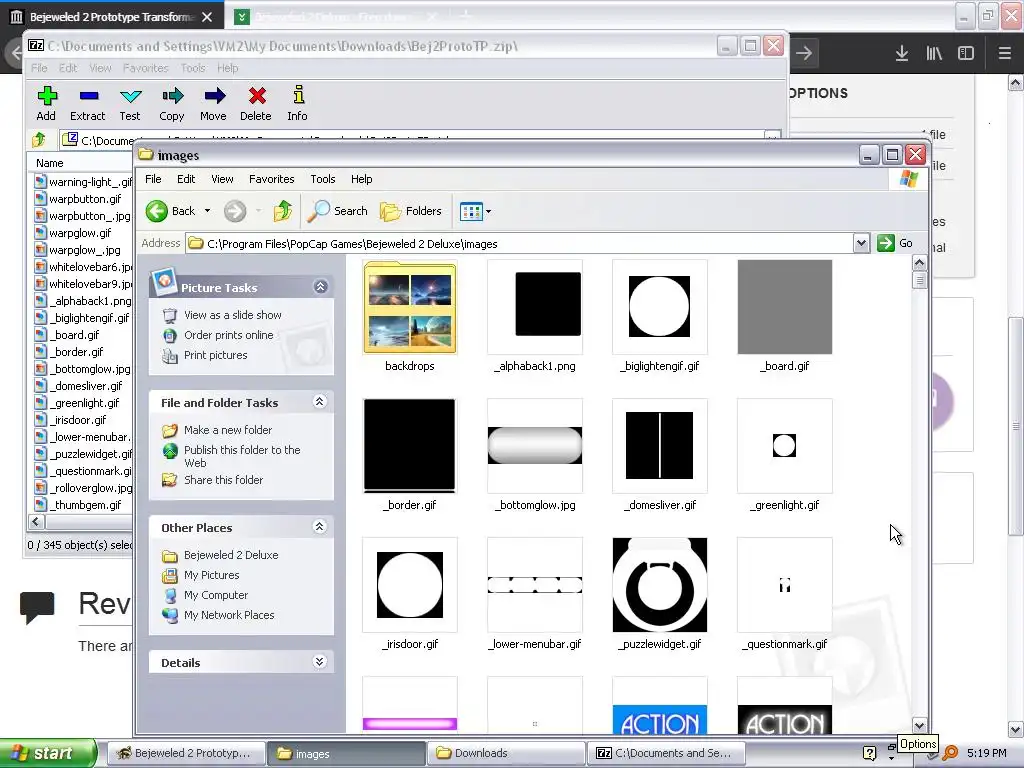Open the Windows Start button
This screenshot has width=1024, height=768.
coord(48,753)
